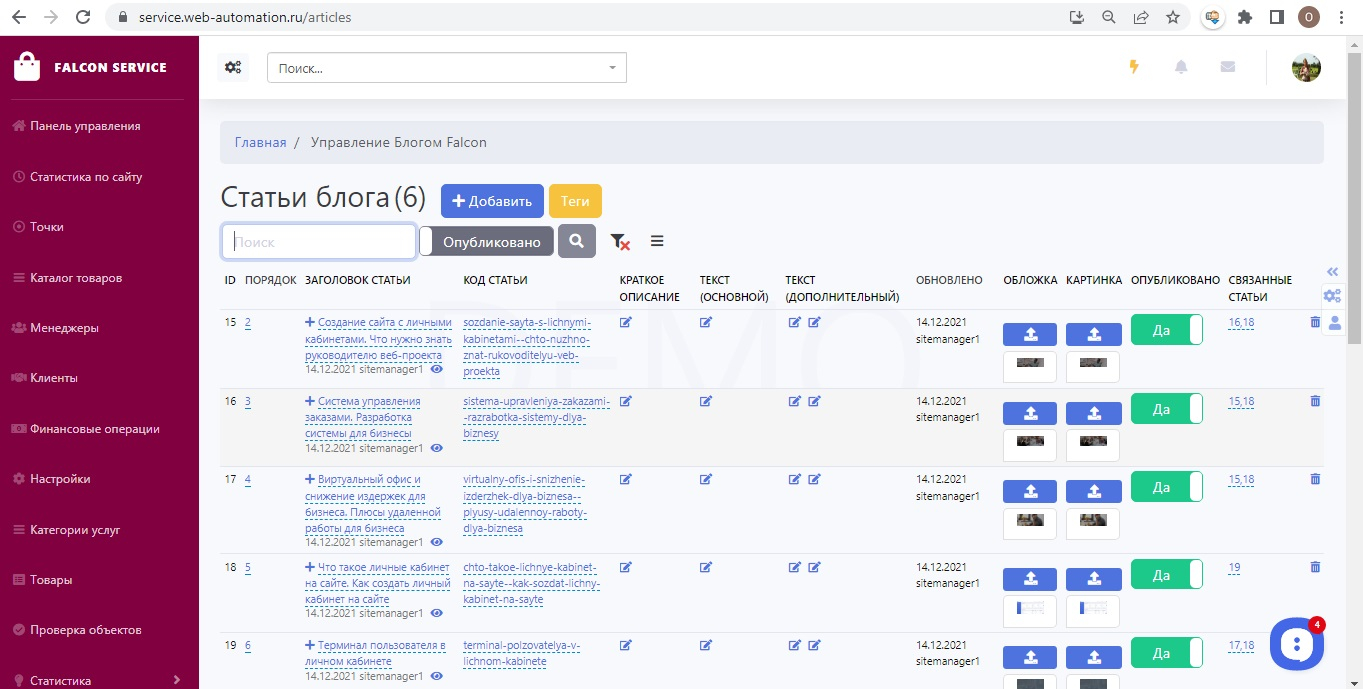Open the notifications bell
Viewport: 1363px width, 689px height.
click(1181, 67)
